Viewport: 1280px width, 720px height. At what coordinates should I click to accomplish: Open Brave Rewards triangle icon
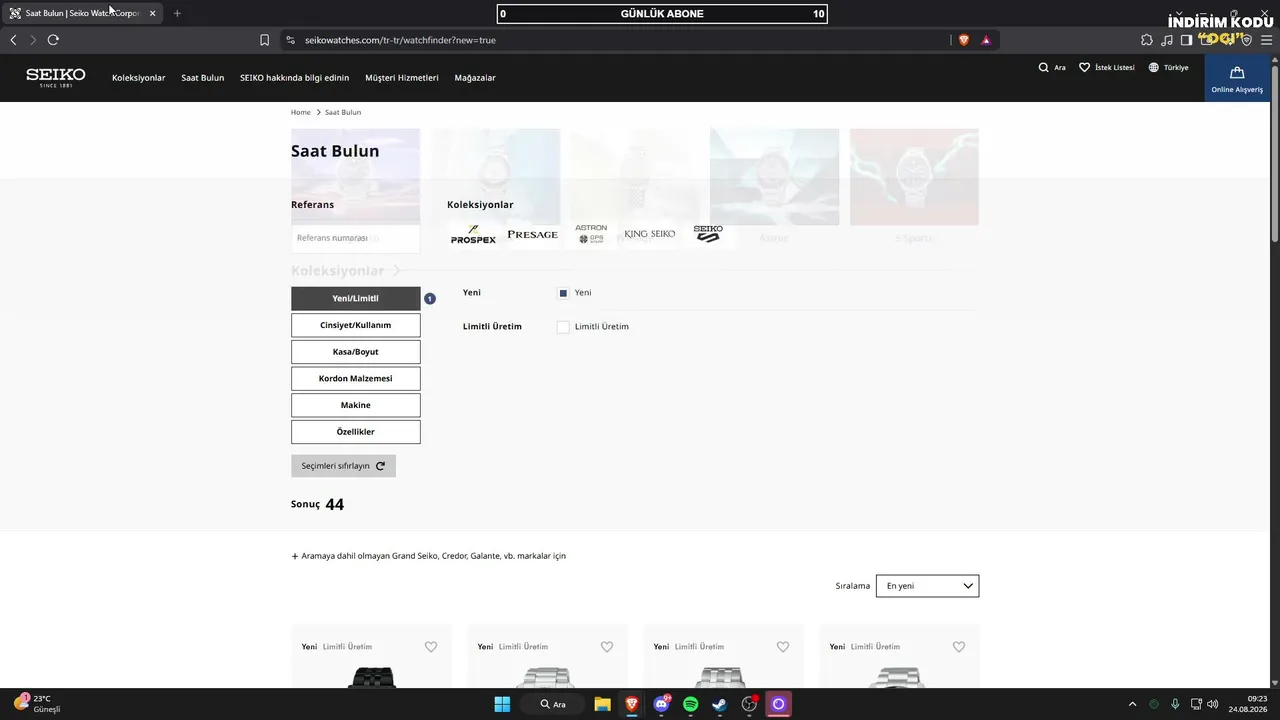[x=986, y=40]
